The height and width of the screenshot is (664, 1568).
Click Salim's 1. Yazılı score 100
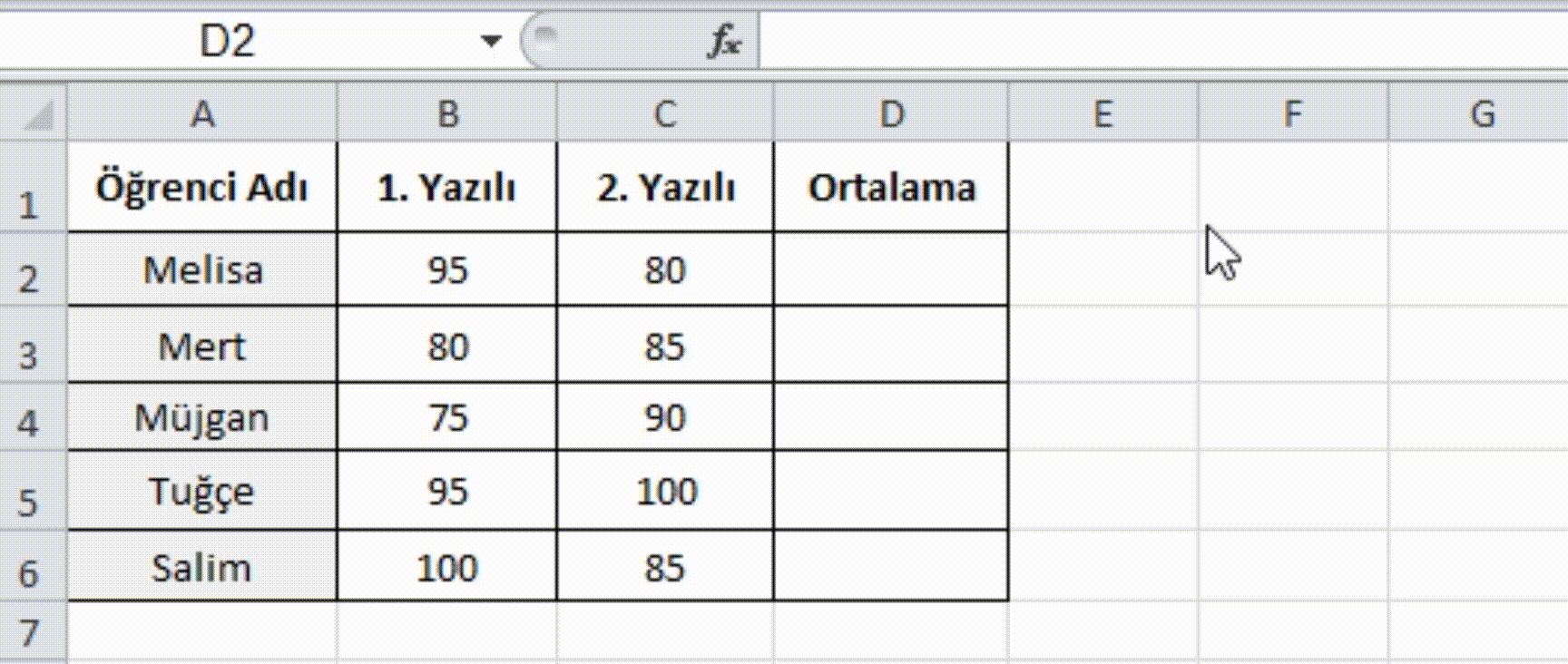447,568
